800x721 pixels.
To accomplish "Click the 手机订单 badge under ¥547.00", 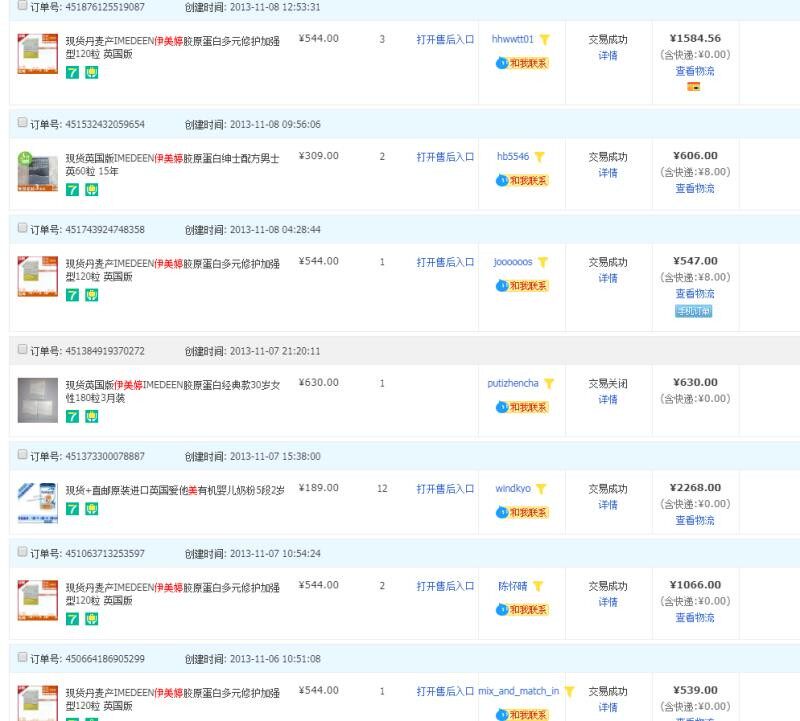I will 694,311.
